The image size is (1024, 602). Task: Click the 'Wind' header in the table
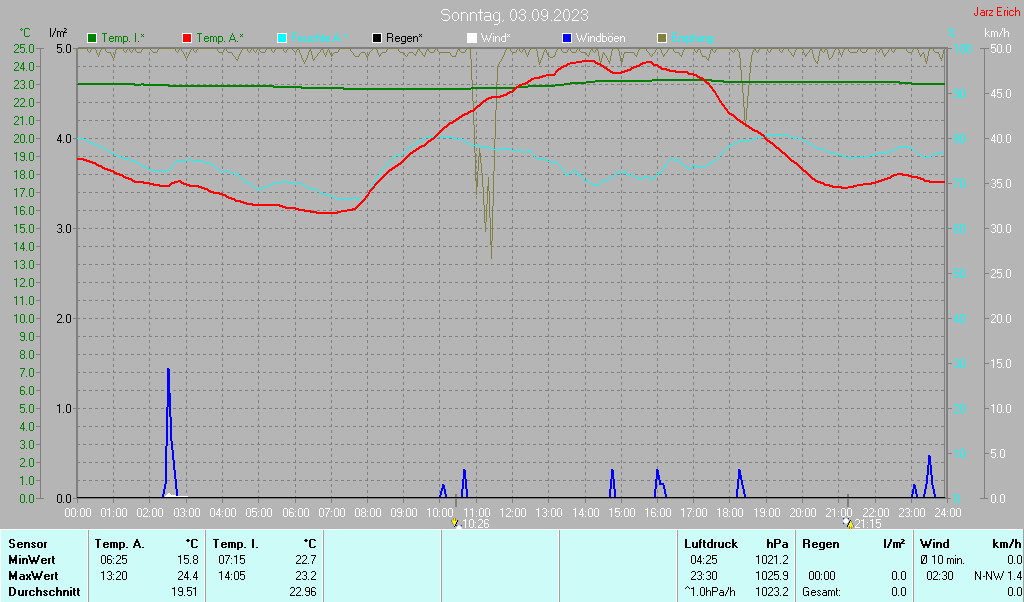pyautogui.click(x=934, y=544)
